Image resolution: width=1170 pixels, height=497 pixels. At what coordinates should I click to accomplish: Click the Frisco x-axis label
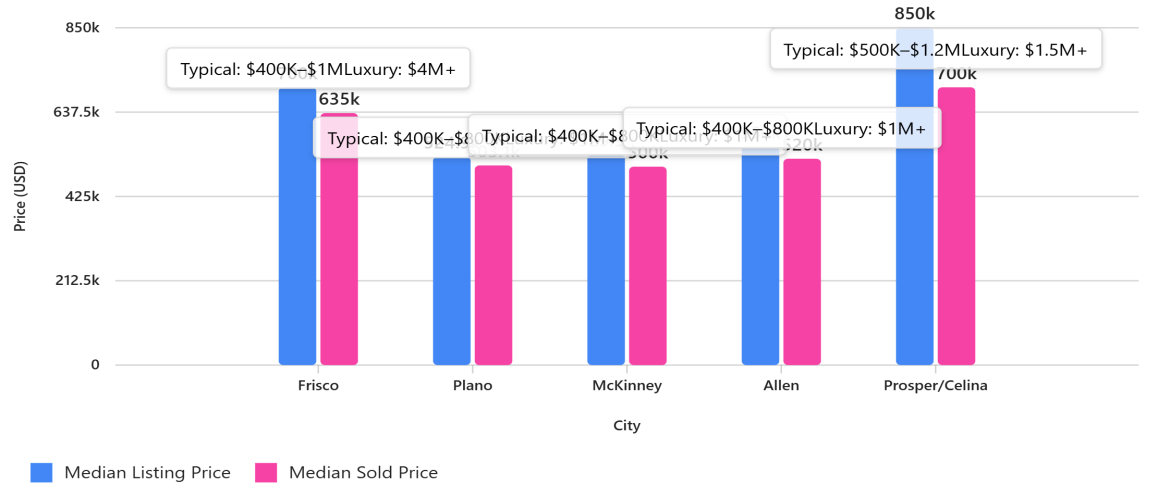click(318, 386)
